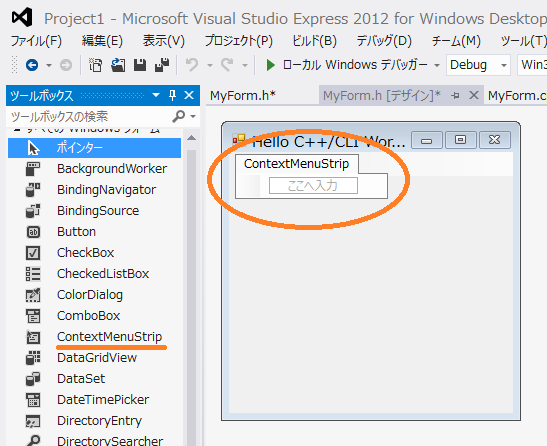Select the DirectoryEntry toolbox item
This screenshot has width=547, height=446.
[95, 421]
